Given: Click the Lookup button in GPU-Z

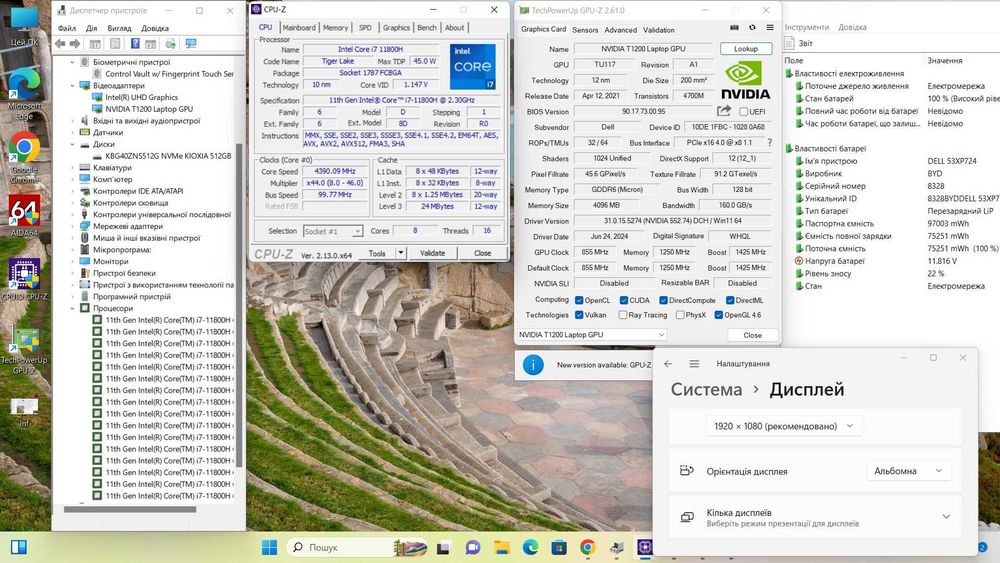Looking at the screenshot, I should tap(746, 48).
